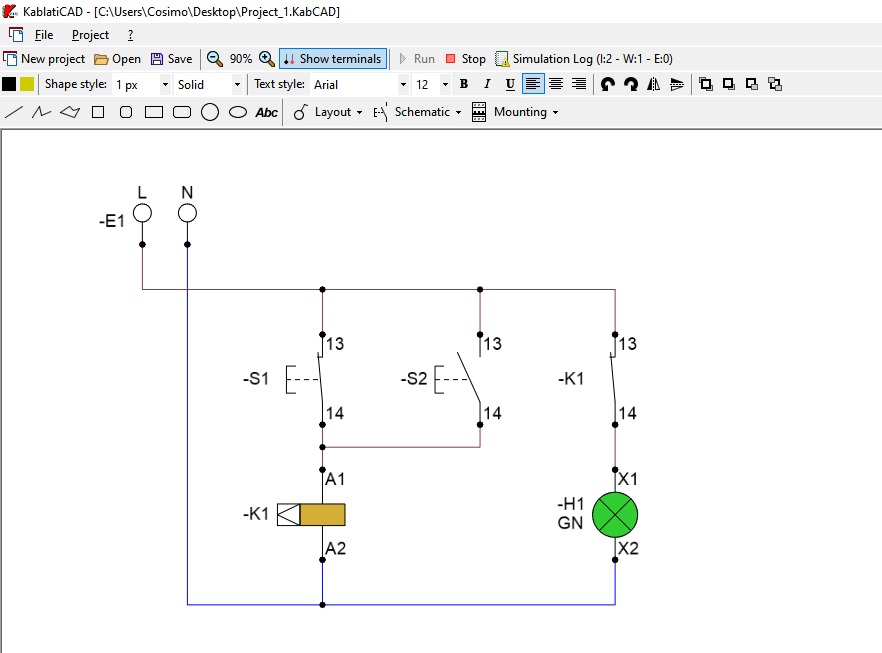Zoom out with the minus magnifier
Screen dimensions: 882x653
(x=214, y=59)
